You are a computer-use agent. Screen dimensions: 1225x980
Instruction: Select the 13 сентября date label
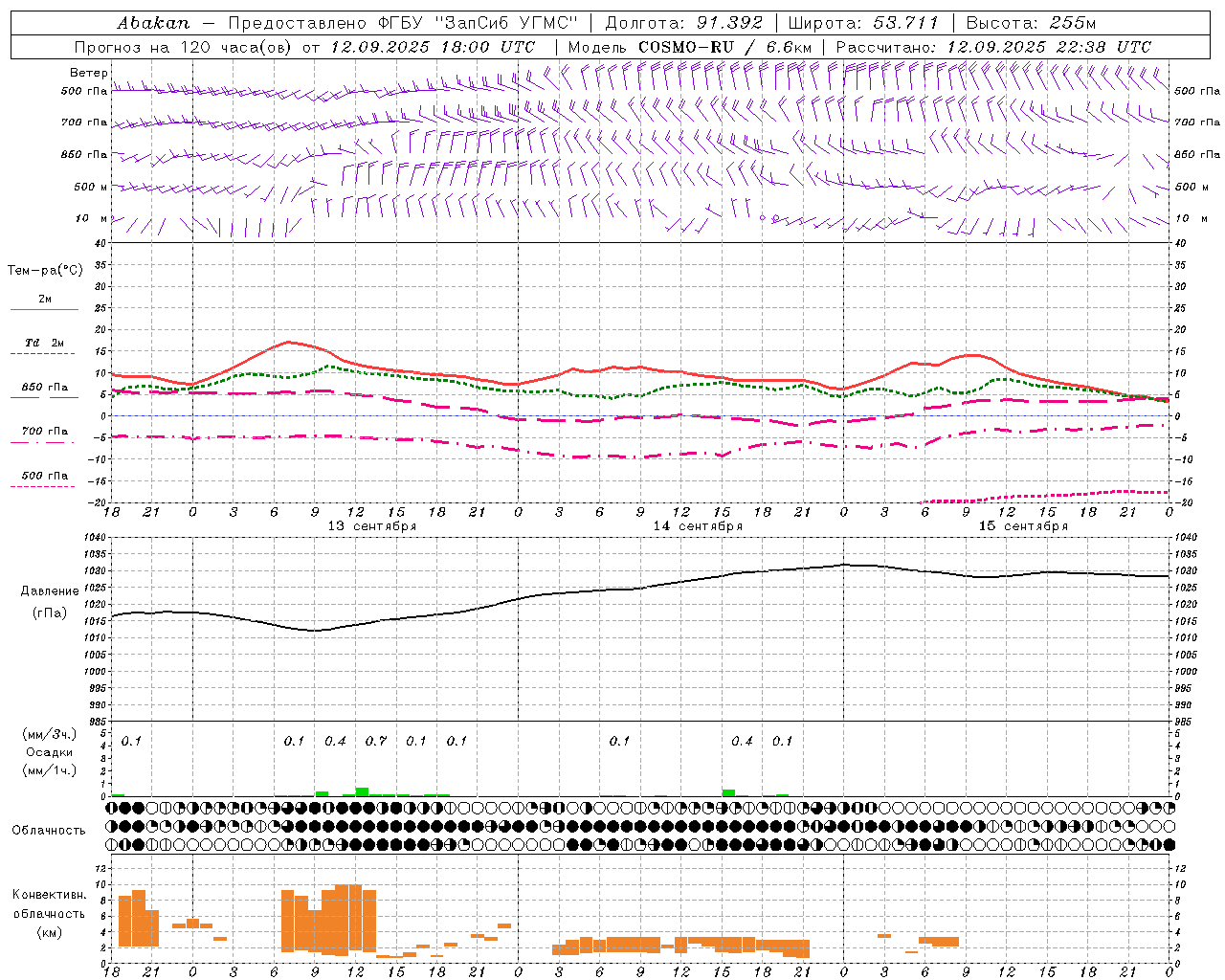coord(372,526)
